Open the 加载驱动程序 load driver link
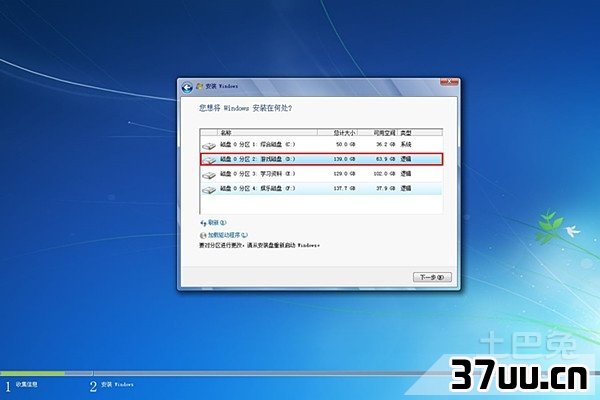 [228, 235]
